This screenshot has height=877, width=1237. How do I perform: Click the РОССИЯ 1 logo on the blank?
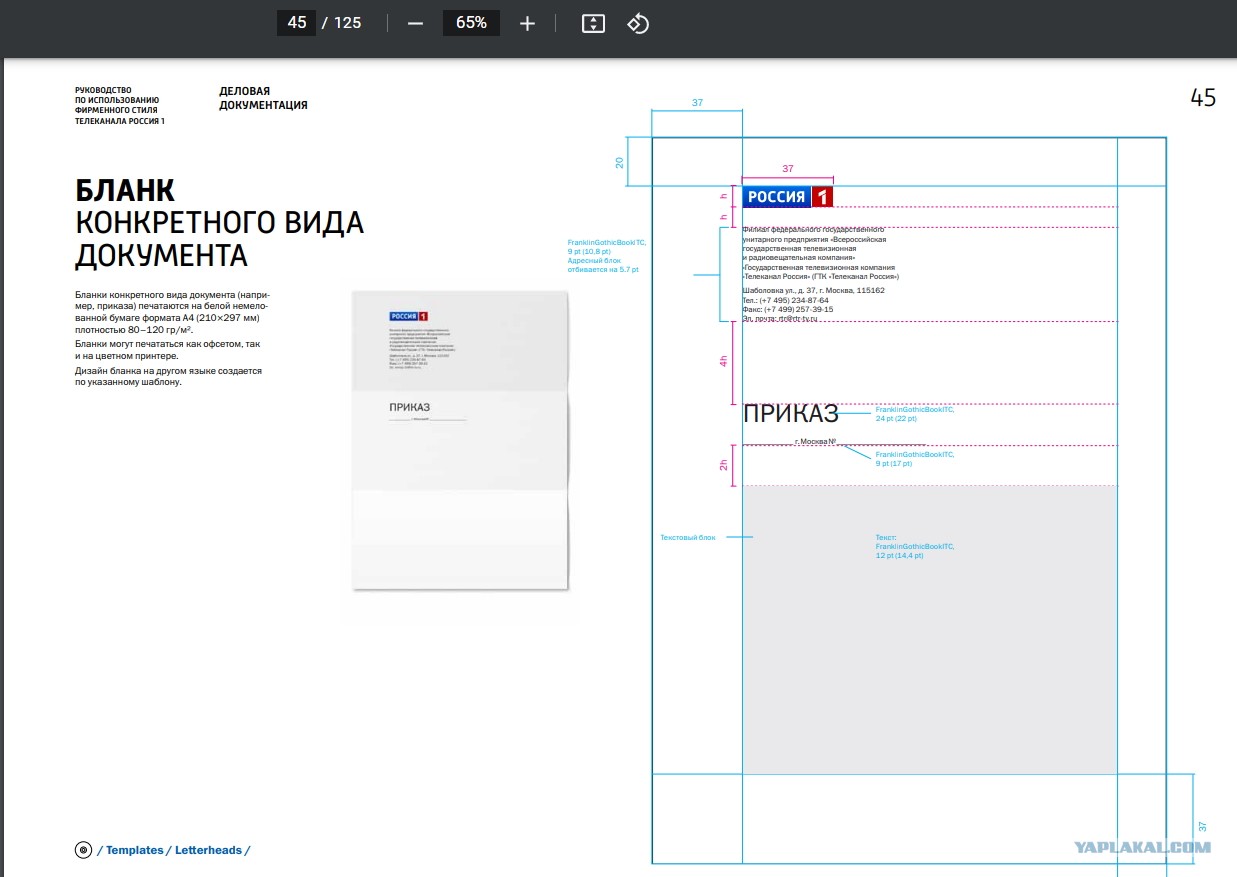coord(787,197)
